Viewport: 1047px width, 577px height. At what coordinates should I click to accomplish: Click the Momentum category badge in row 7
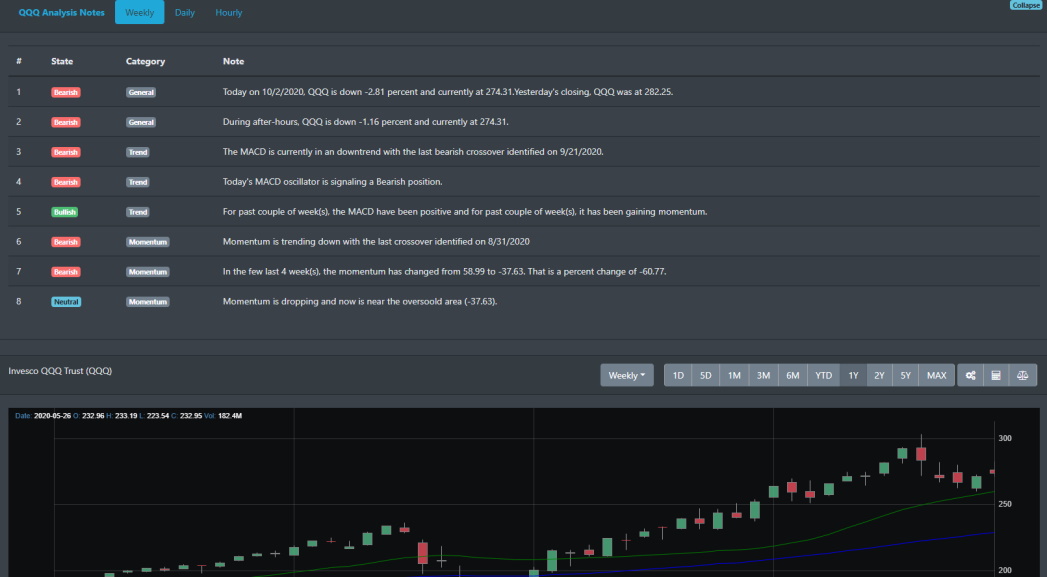point(148,272)
